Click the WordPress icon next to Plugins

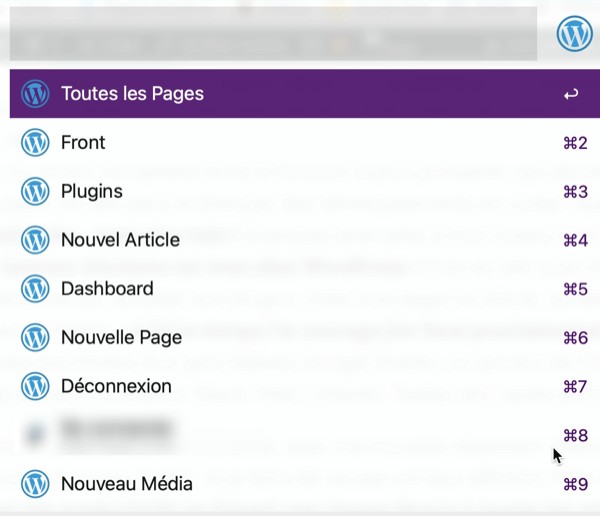35,191
